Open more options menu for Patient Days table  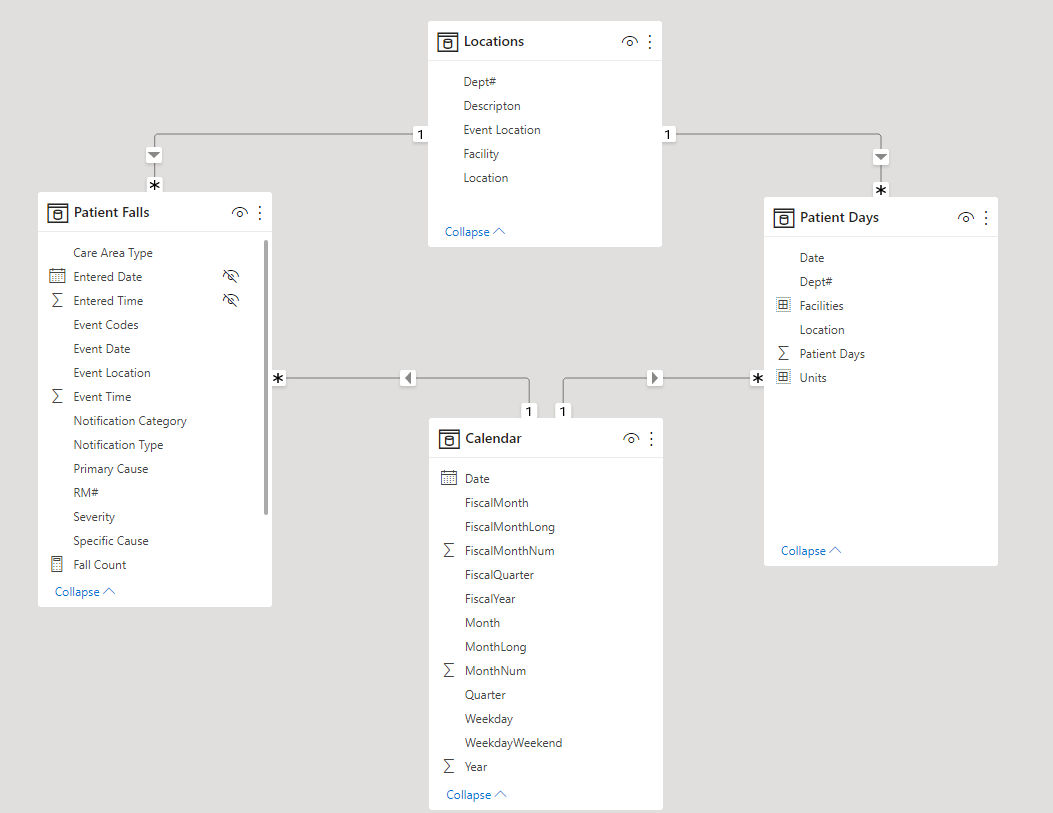point(986,218)
